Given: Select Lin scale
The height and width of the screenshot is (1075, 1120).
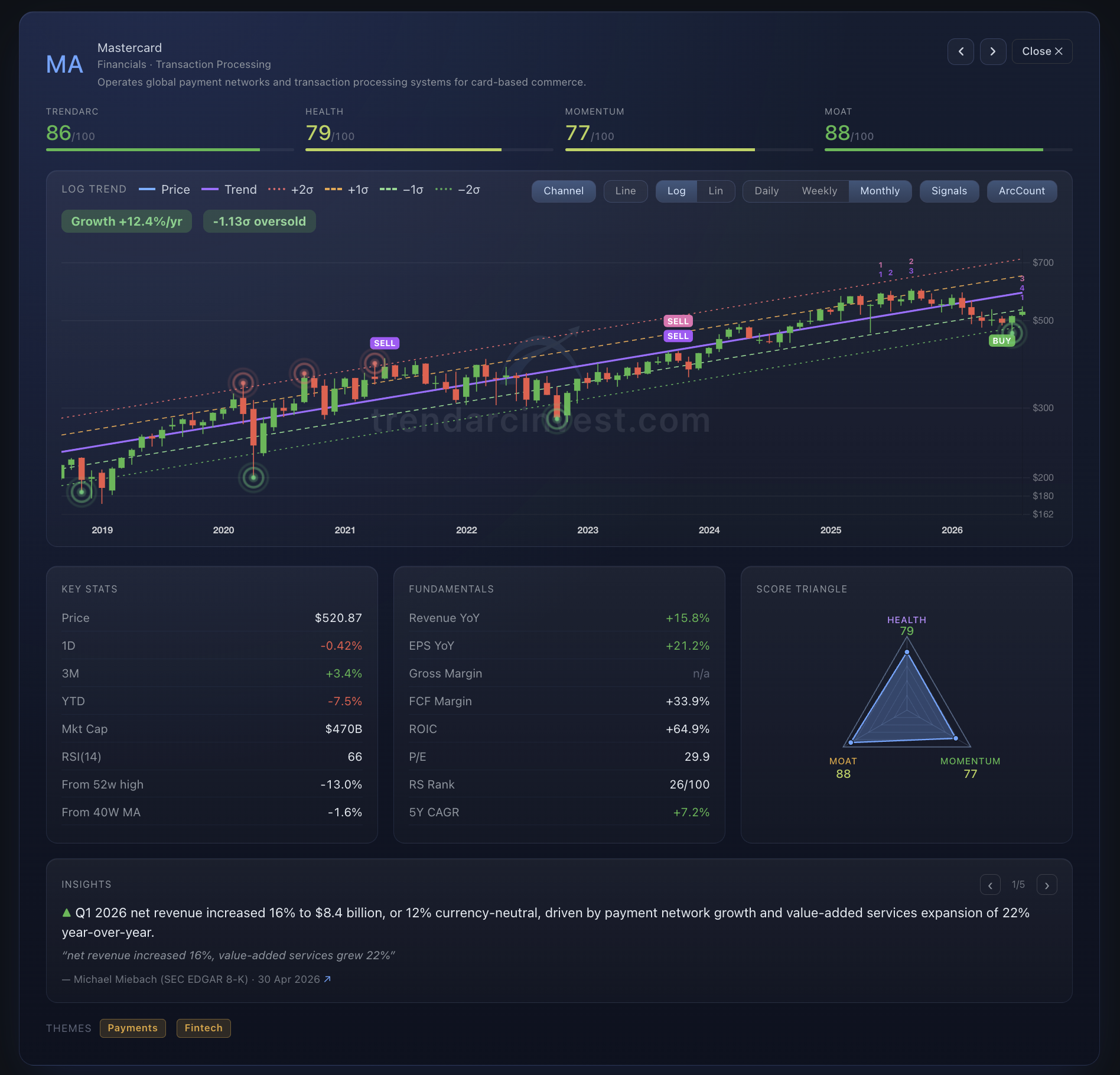Looking at the screenshot, I should (715, 191).
